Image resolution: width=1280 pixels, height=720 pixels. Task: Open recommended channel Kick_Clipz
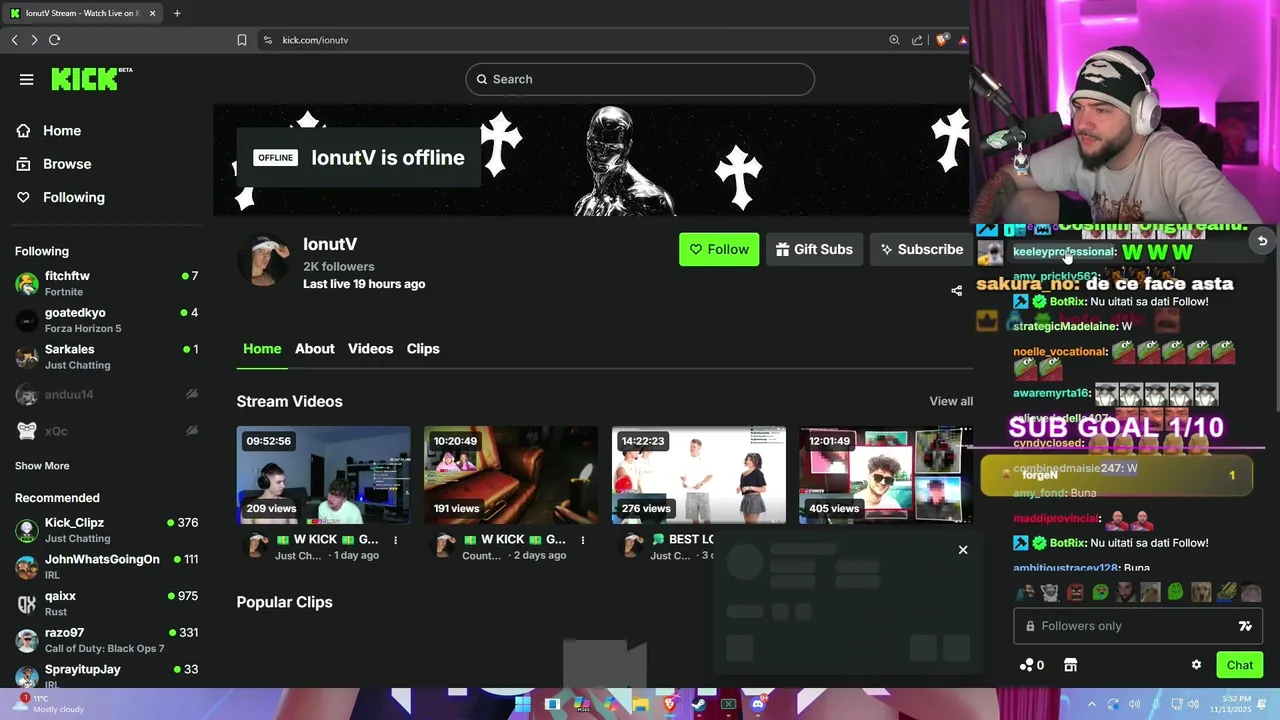106,530
